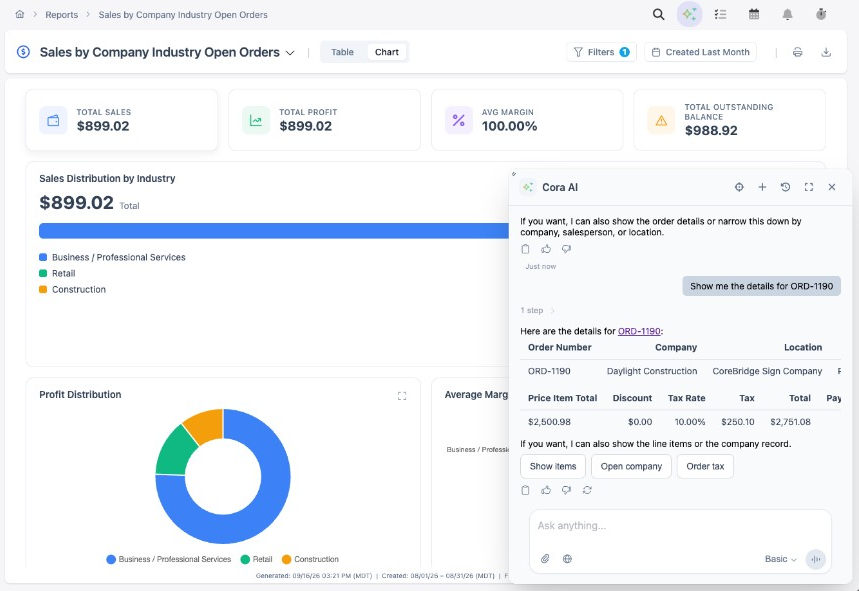This screenshot has width=859, height=591.
Task: Open the report title dropdown chevron
Action: 290,53
